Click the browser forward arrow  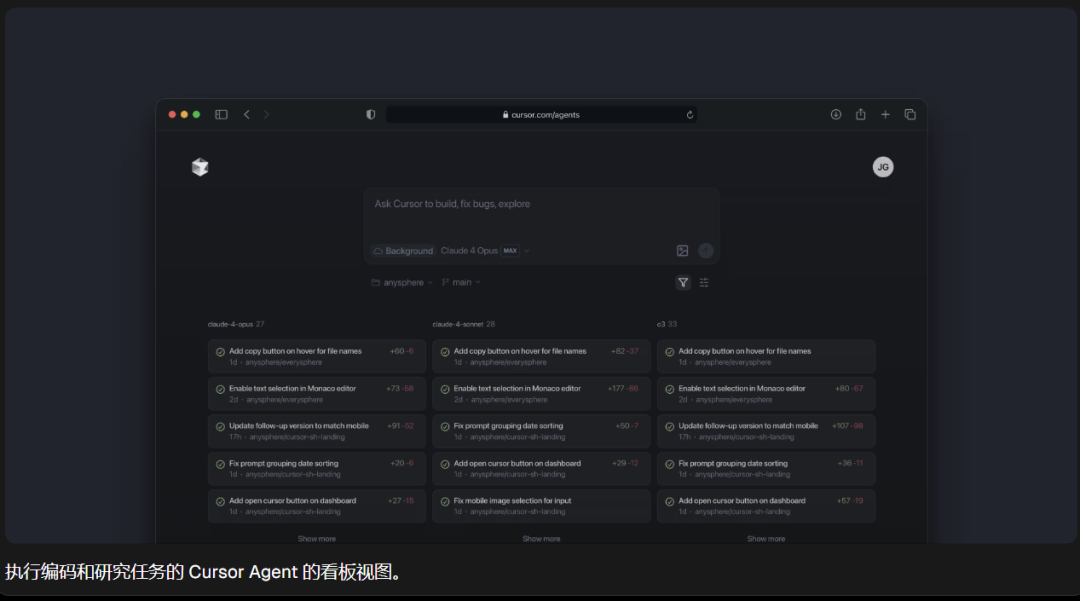coord(267,114)
